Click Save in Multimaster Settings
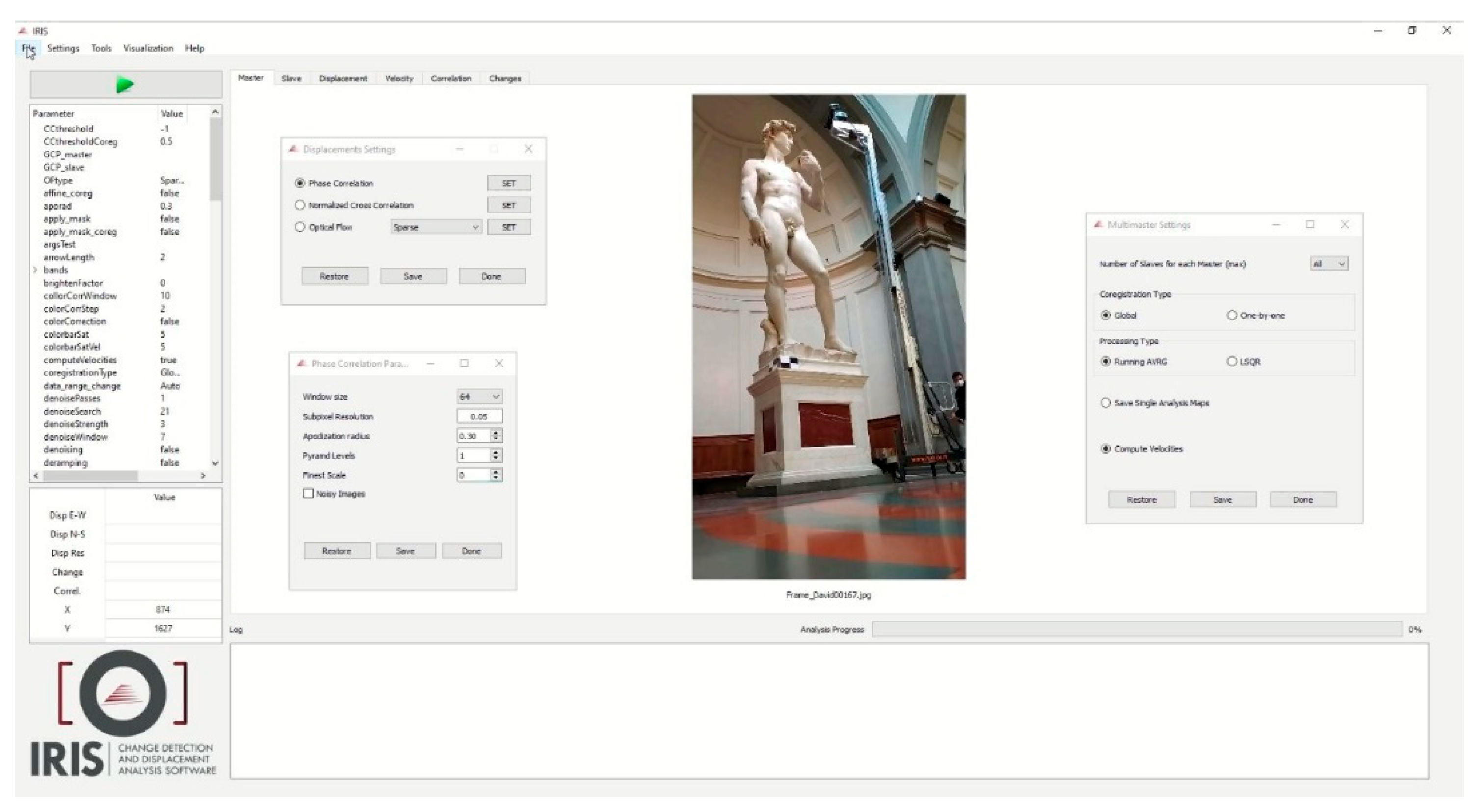1478x812 pixels. tap(1222, 500)
